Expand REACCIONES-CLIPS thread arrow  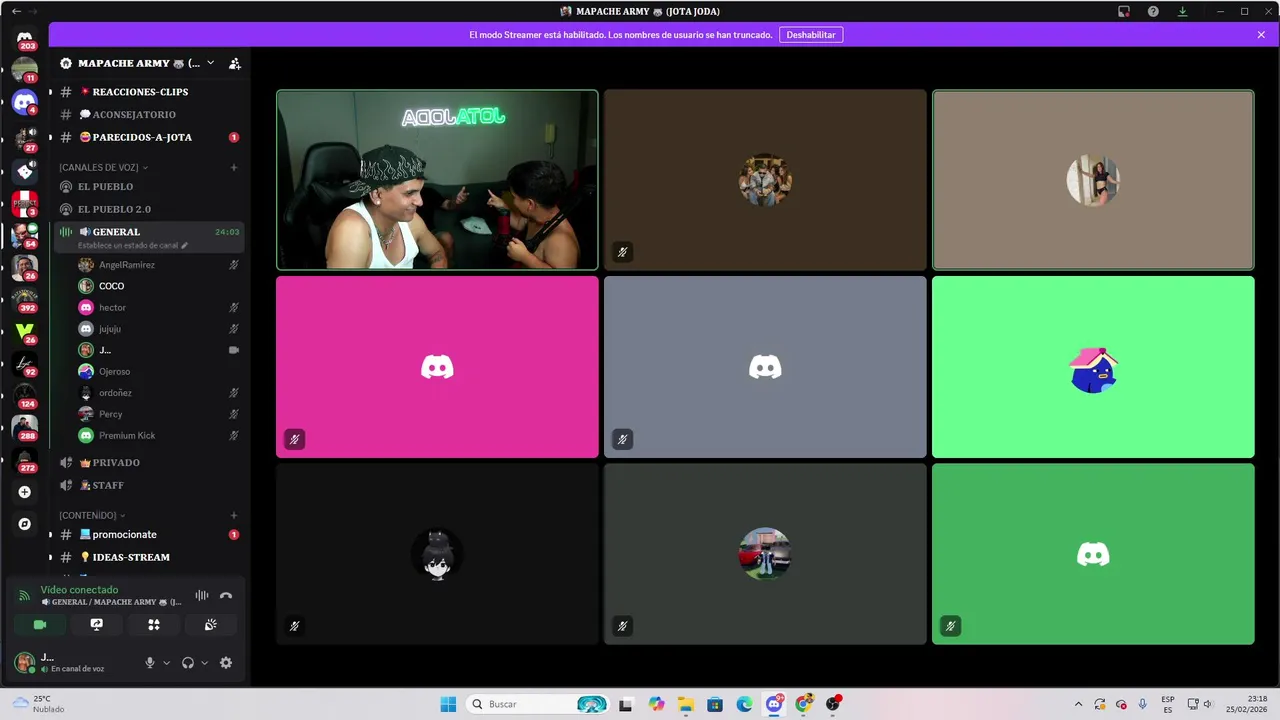50,92
